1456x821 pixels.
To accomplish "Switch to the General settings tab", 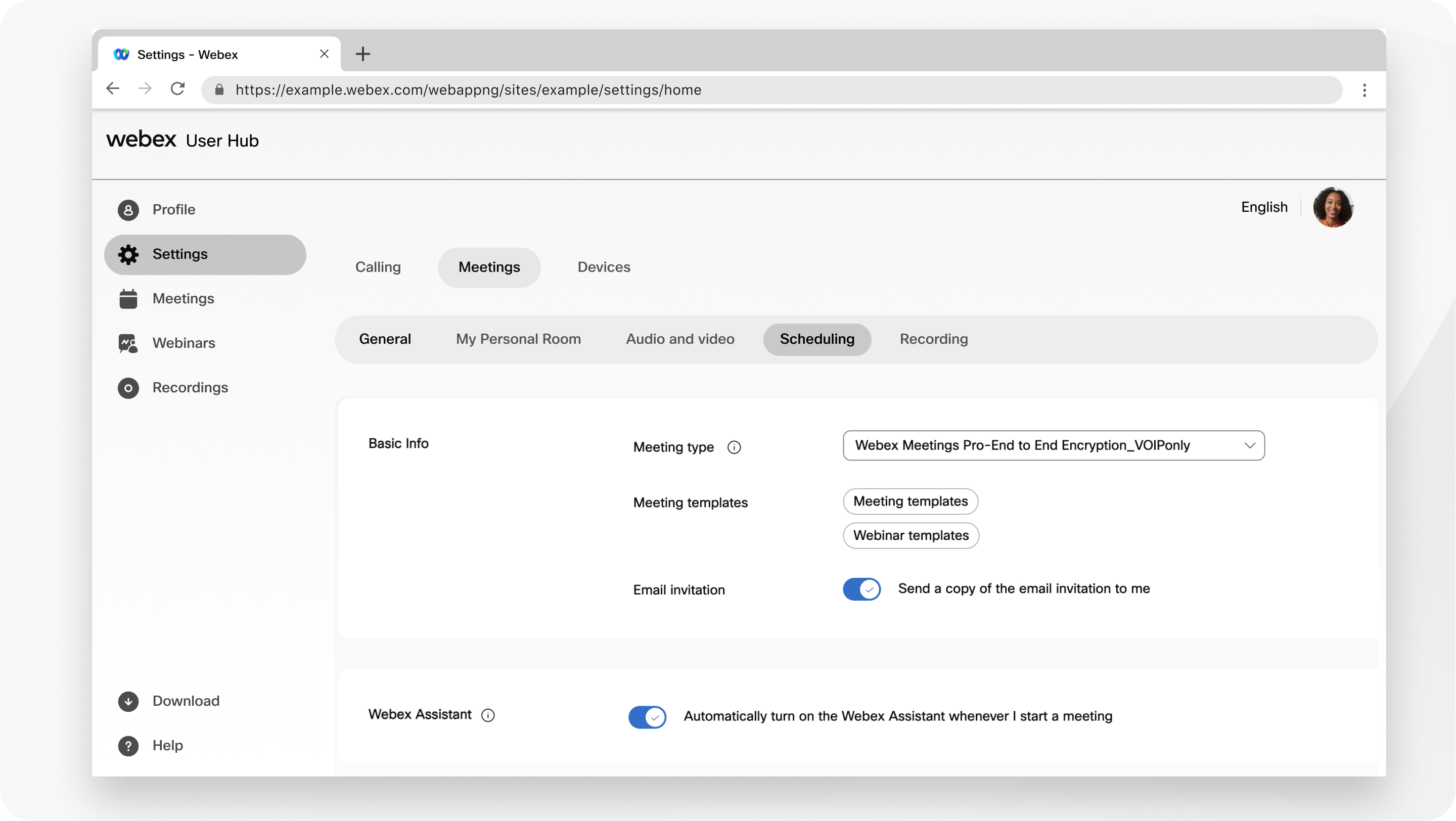I will tap(385, 339).
